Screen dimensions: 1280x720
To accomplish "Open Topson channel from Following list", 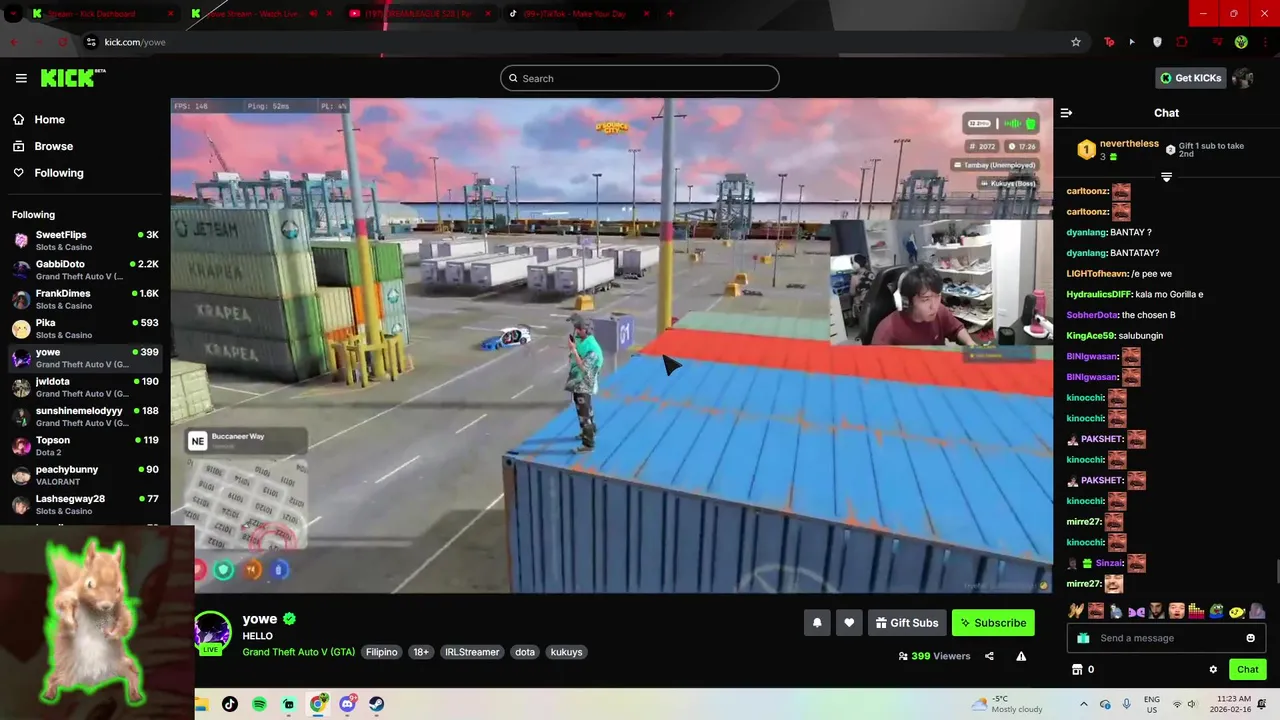I will point(85,445).
